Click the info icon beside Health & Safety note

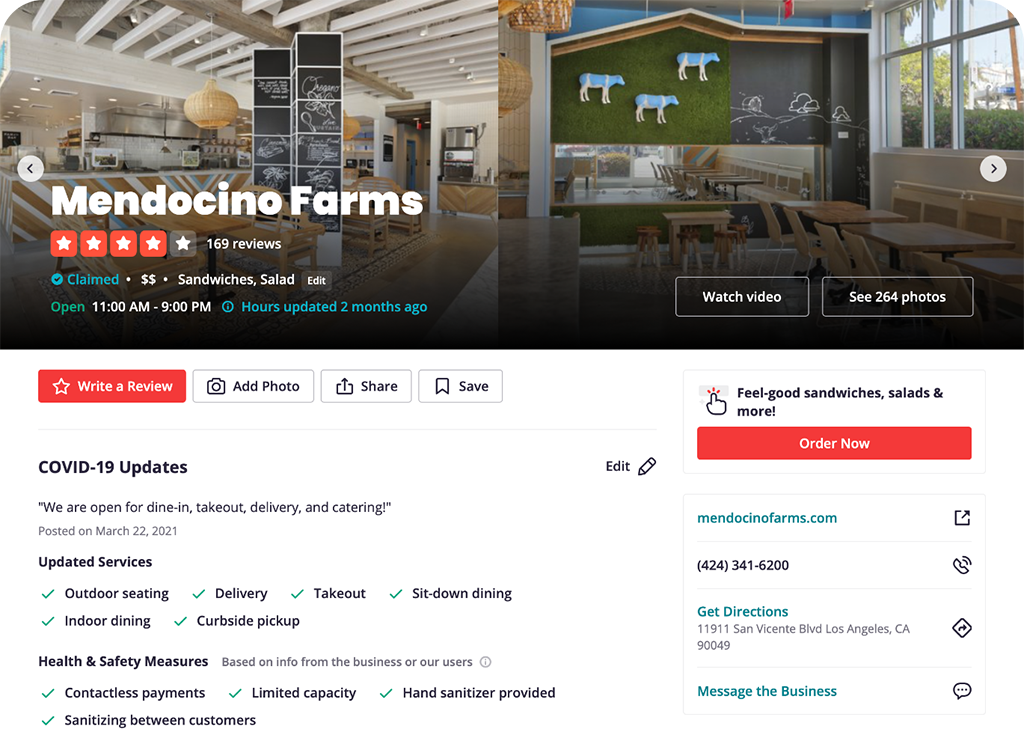click(x=485, y=662)
